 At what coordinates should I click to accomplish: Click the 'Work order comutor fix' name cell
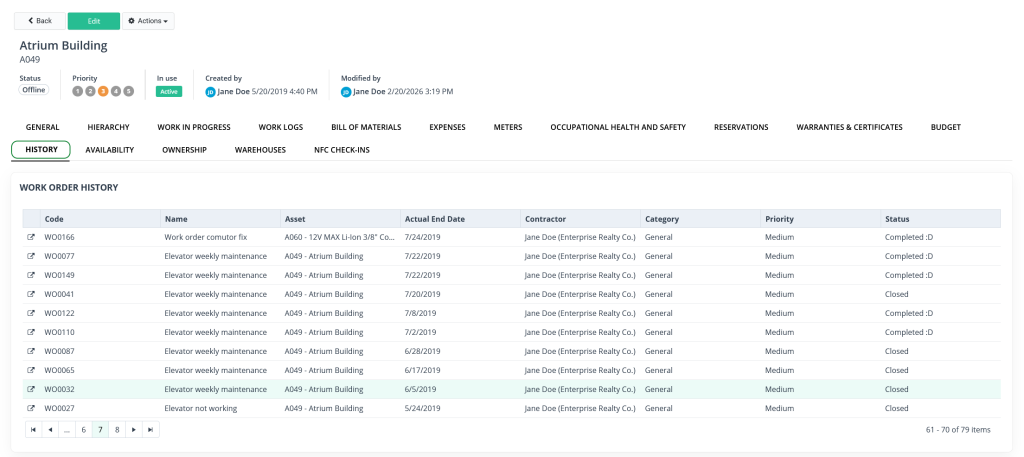tap(221, 237)
